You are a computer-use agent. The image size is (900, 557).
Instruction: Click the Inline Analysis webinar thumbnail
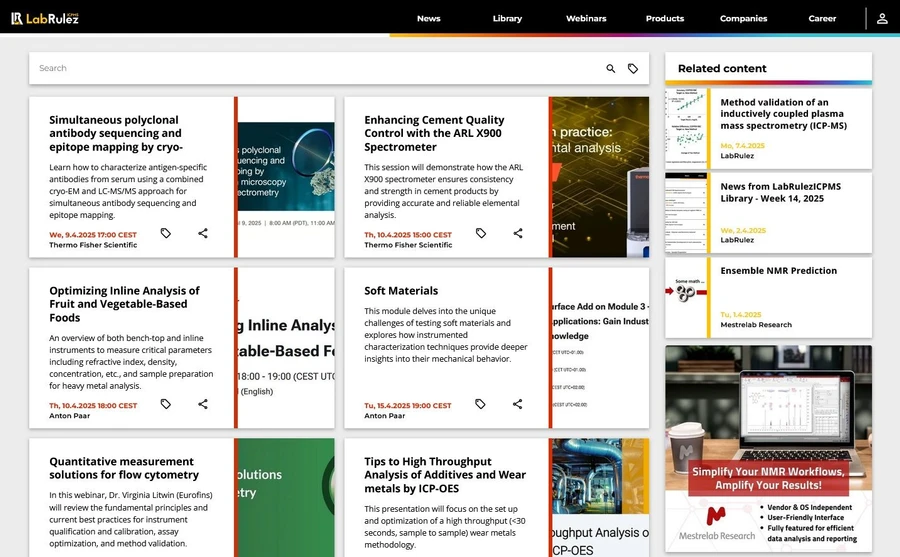coord(286,348)
